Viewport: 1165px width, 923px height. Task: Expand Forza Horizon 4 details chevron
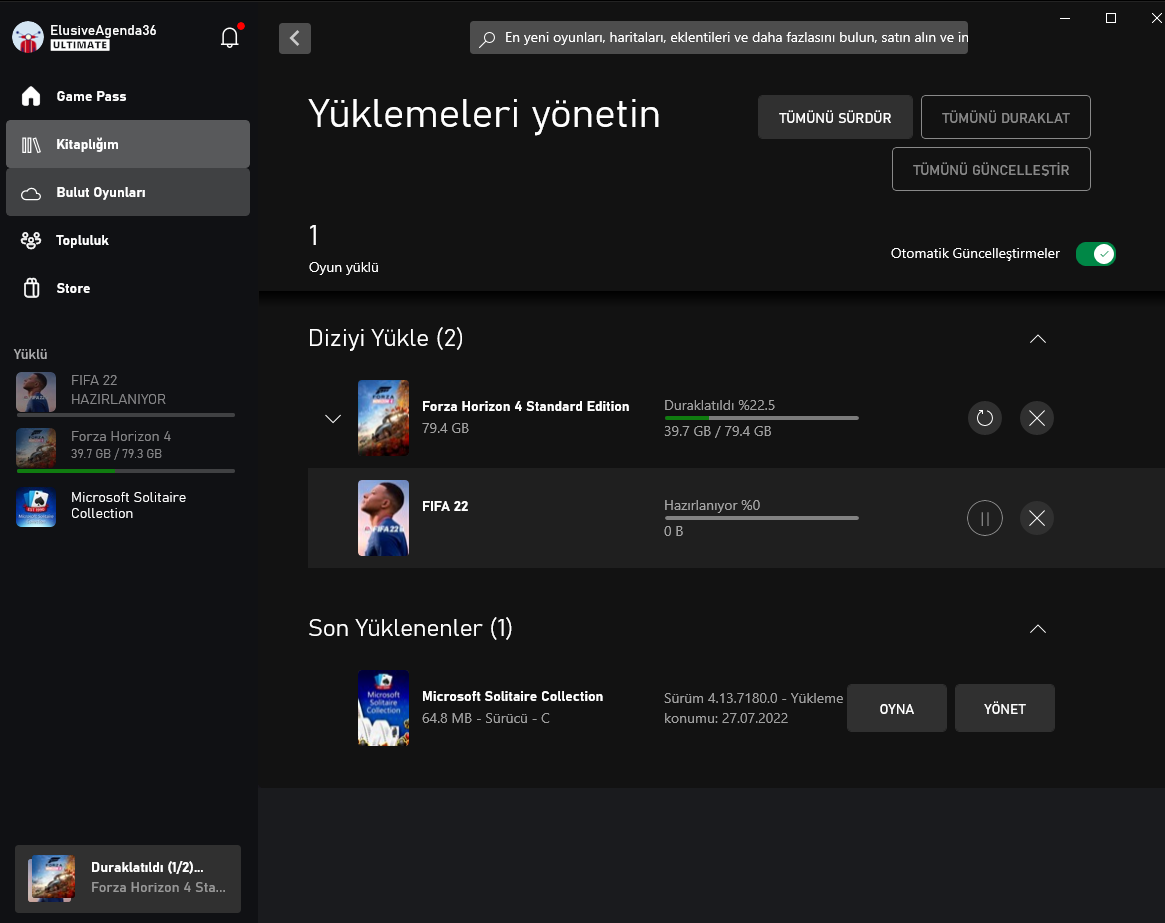click(x=333, y=419)
